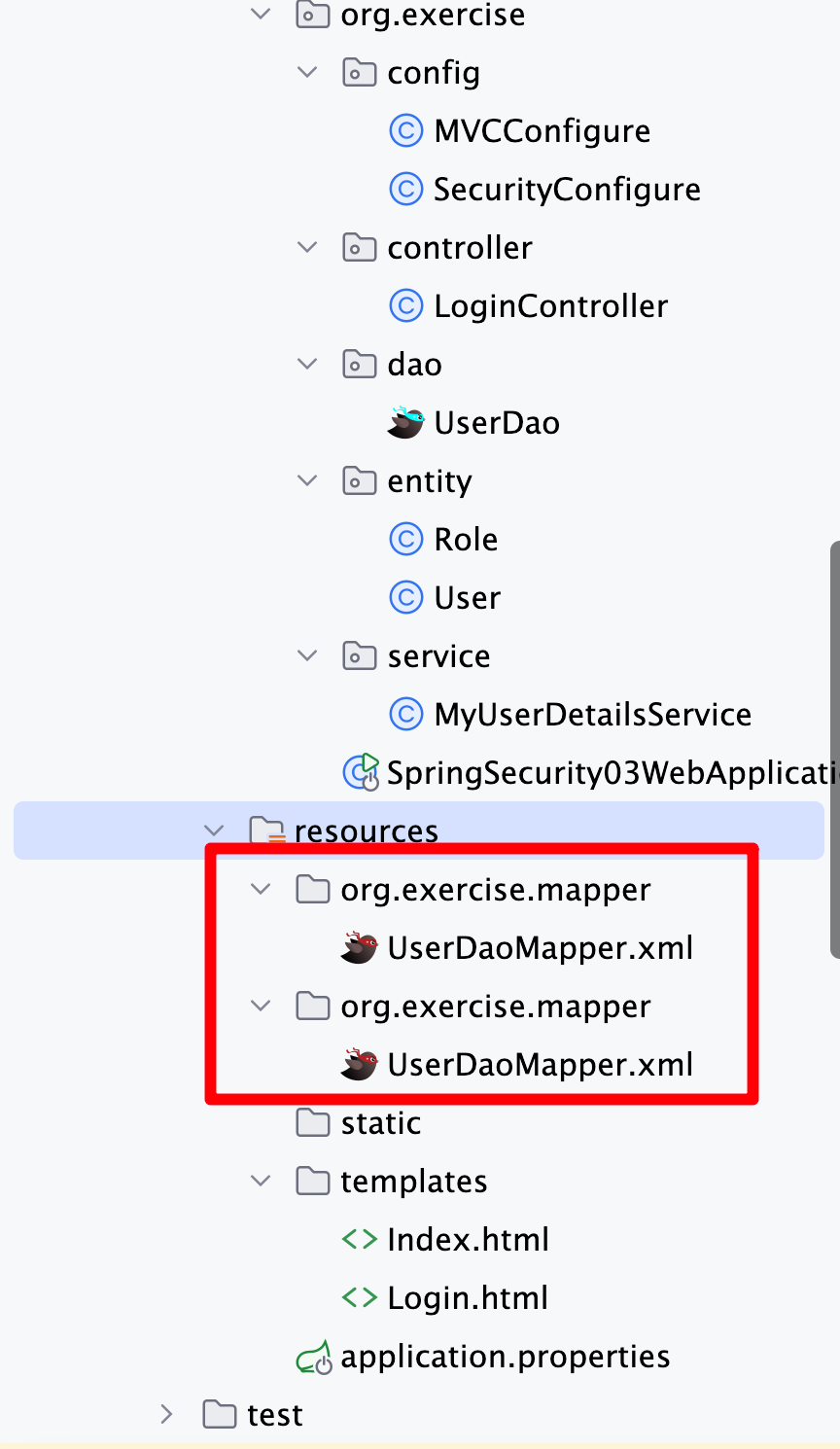Screen dimensions: 840x1449
Task: Click the User entity class icon
Action: [405, 597]
